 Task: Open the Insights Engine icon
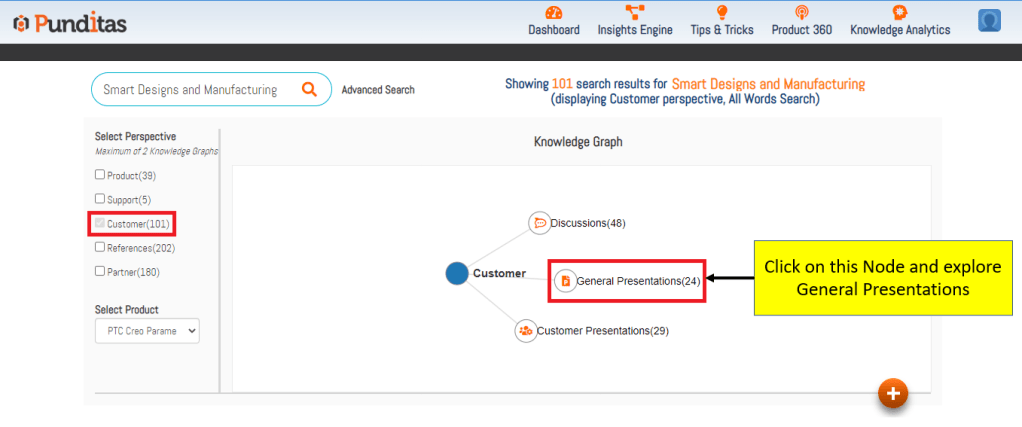(x=635, y=12)
